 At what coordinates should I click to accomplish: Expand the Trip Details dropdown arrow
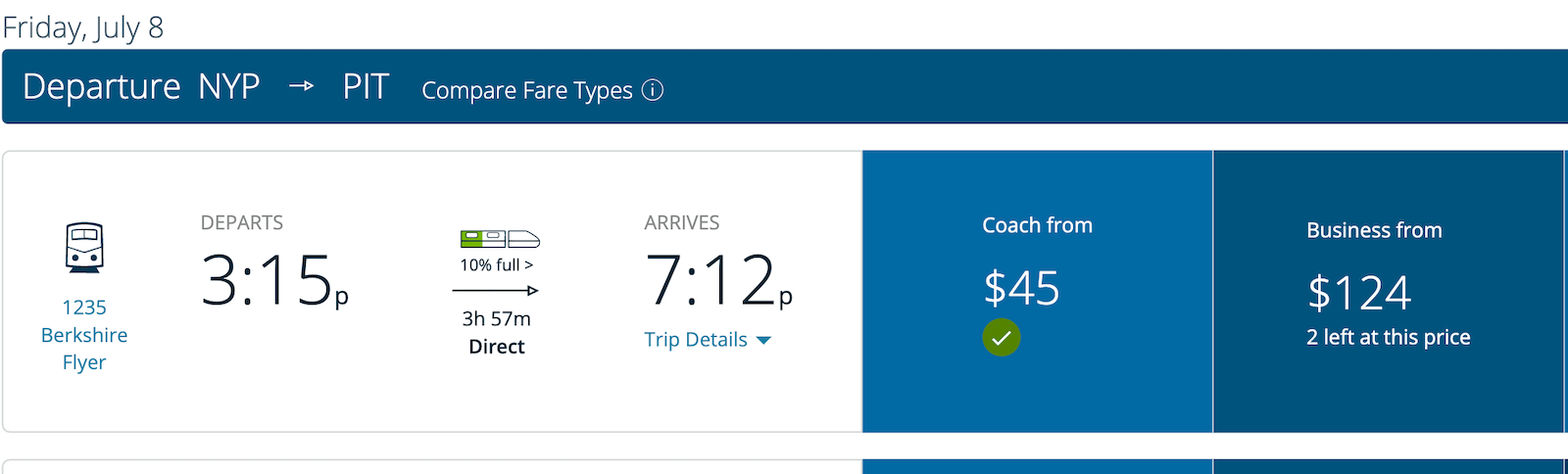[x=763, y=341]
